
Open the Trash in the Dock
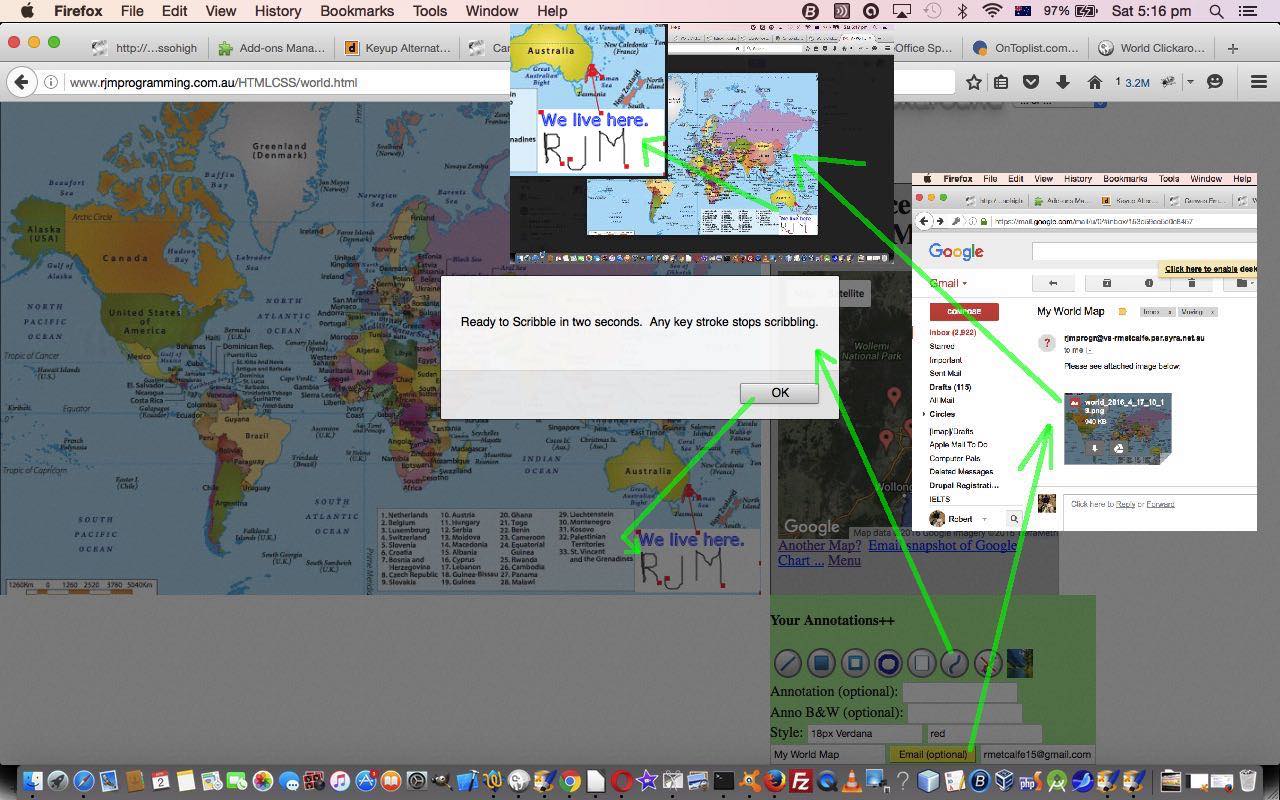tap(1248, 781)
